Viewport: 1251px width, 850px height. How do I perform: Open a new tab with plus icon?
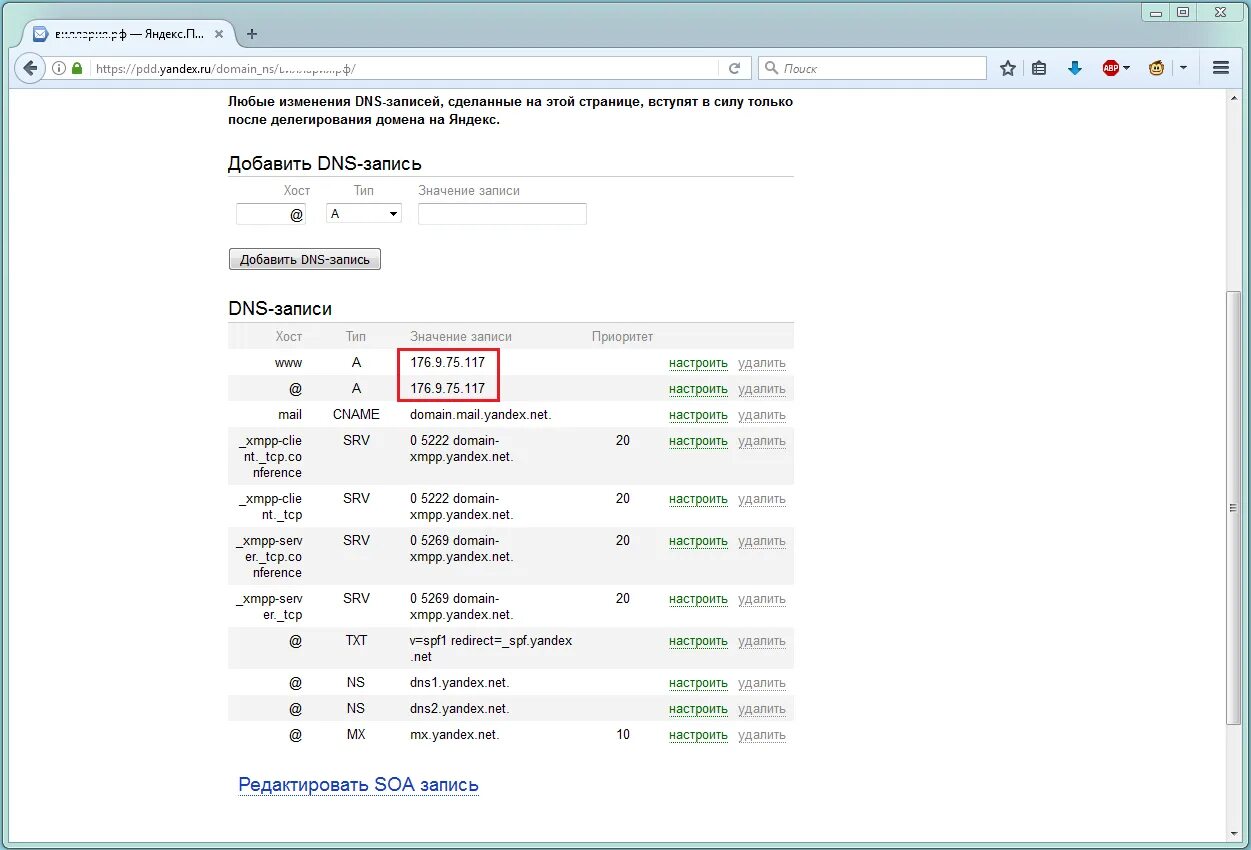[252, 34]
